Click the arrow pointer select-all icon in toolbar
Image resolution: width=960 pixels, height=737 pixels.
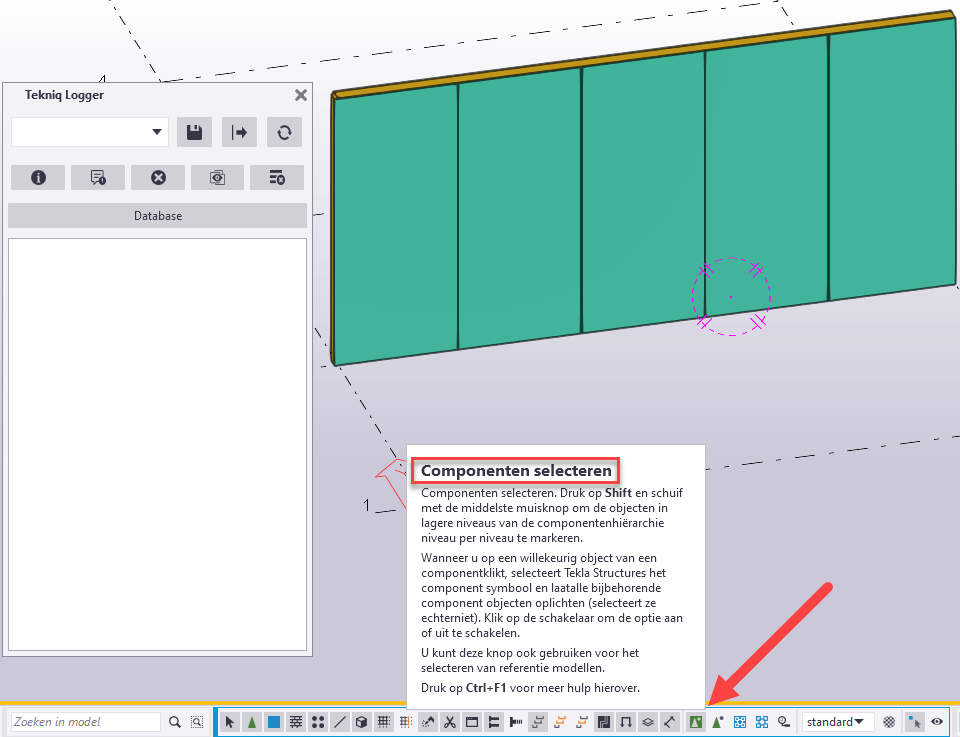click(x=230, y=722)
